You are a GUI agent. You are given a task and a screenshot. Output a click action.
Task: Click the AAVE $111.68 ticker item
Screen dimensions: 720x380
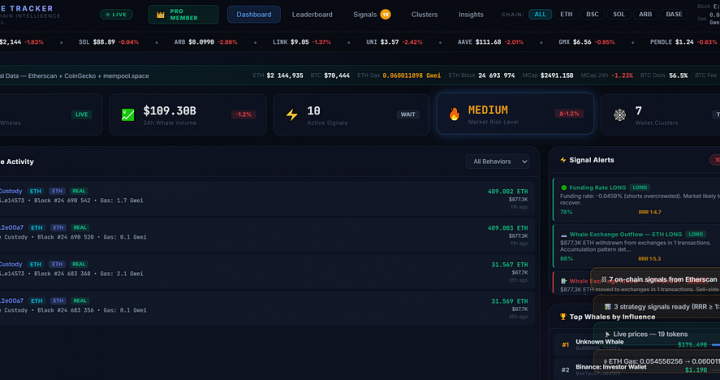(490, 42)
